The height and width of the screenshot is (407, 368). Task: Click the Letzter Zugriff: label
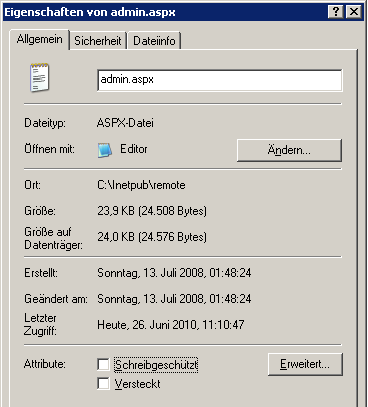point(40,324)
